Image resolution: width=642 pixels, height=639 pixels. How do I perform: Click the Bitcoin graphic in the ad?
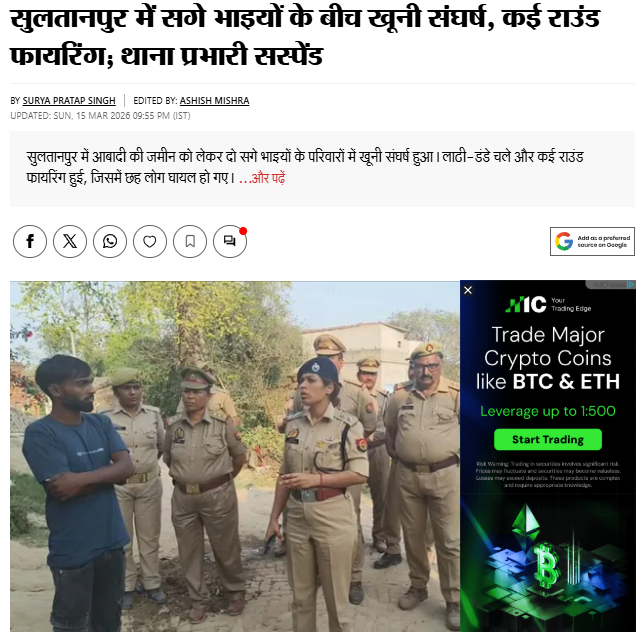click(x=547, y=564)
